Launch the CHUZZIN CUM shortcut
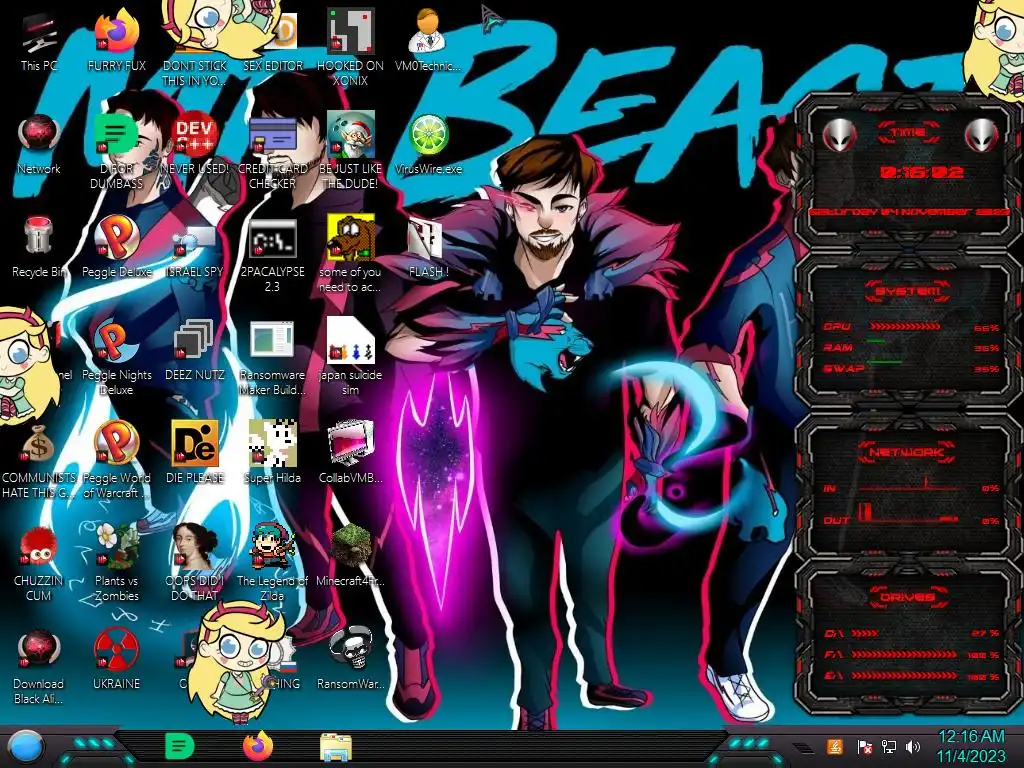 click(x=39, y=563)
